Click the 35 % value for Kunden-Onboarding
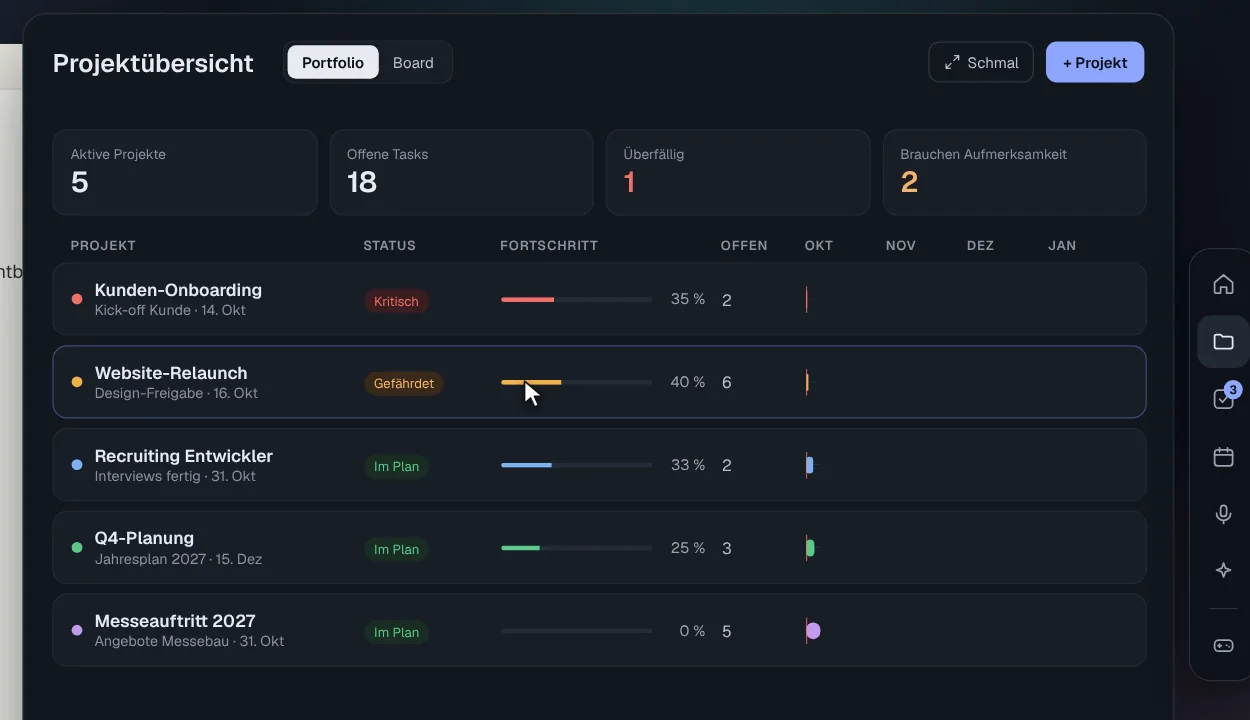The height and width of the screenshot is (720, 1250). (688, 299)
